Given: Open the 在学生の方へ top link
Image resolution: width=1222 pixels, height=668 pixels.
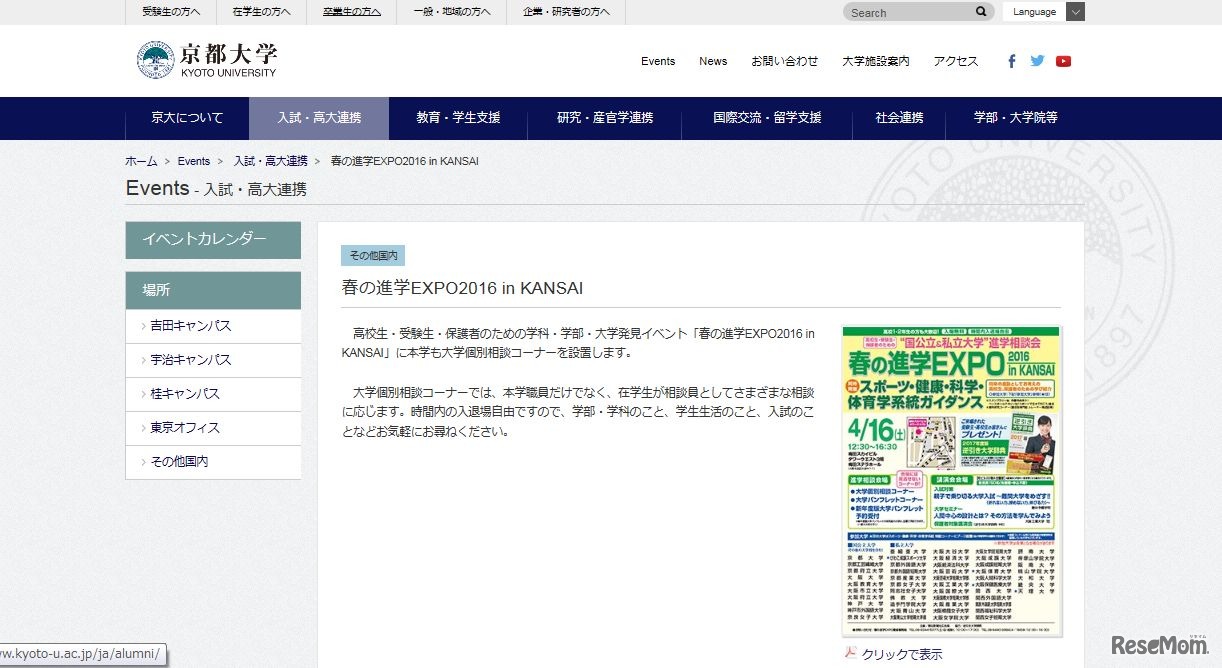Looking at the screenshot, I should point(261,12).
